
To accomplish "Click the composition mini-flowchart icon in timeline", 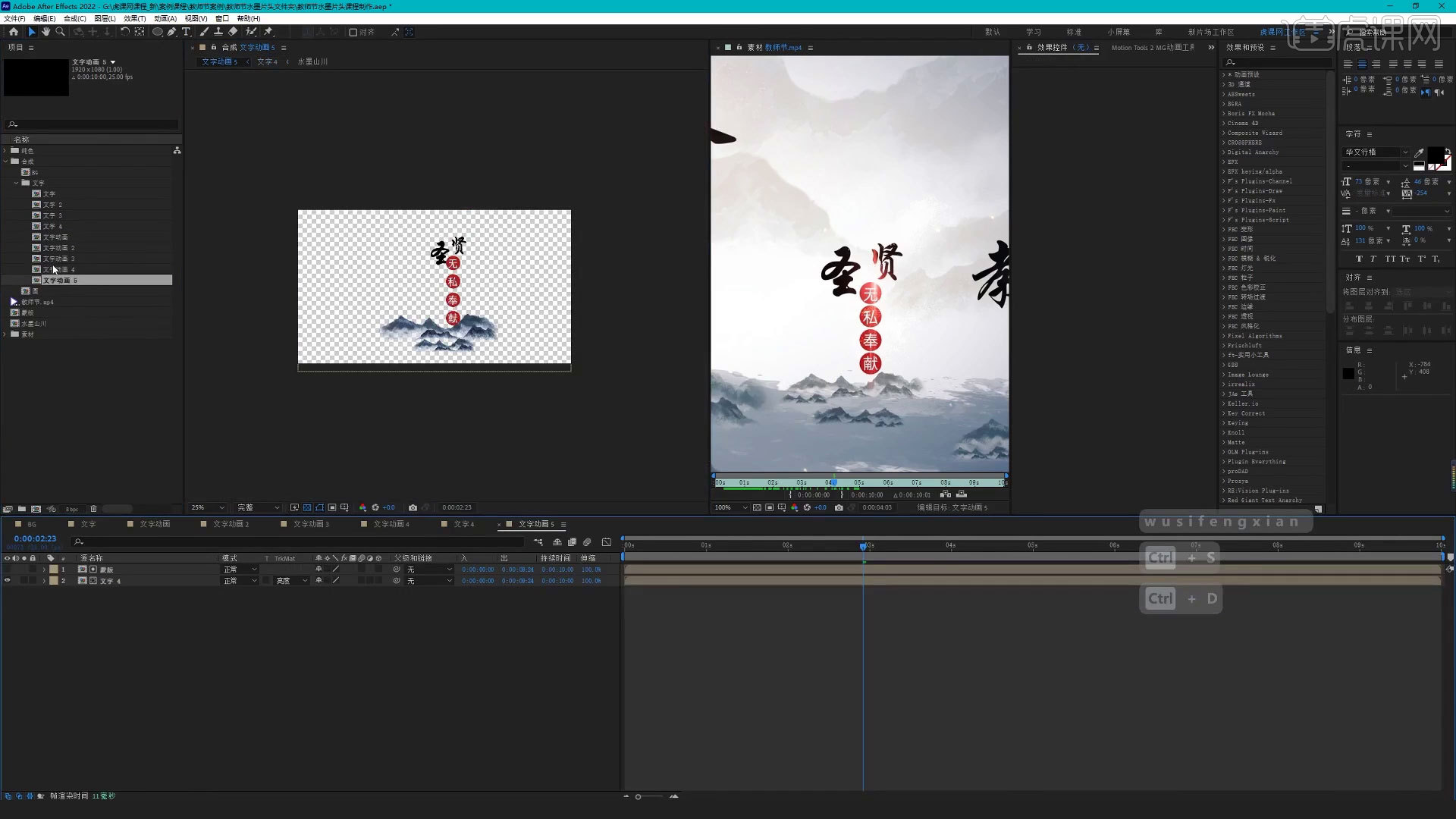I will pos(538,542).
